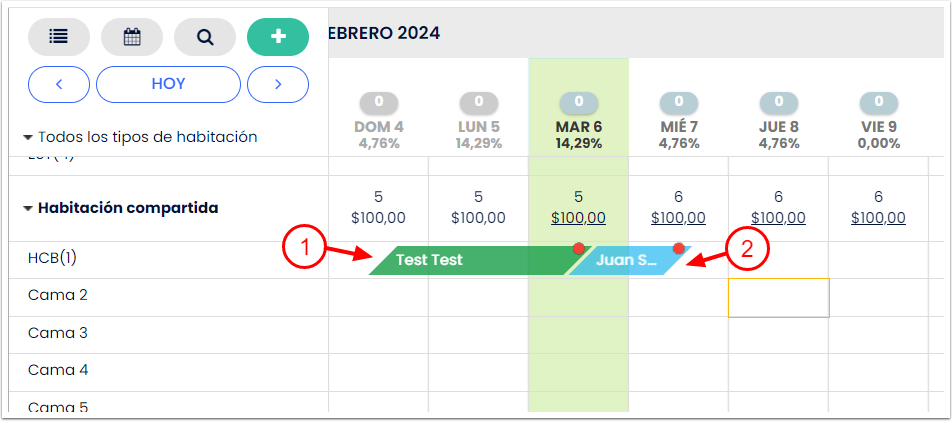Open the list view icon
This screenshot has width=952, height=421.
59,37
